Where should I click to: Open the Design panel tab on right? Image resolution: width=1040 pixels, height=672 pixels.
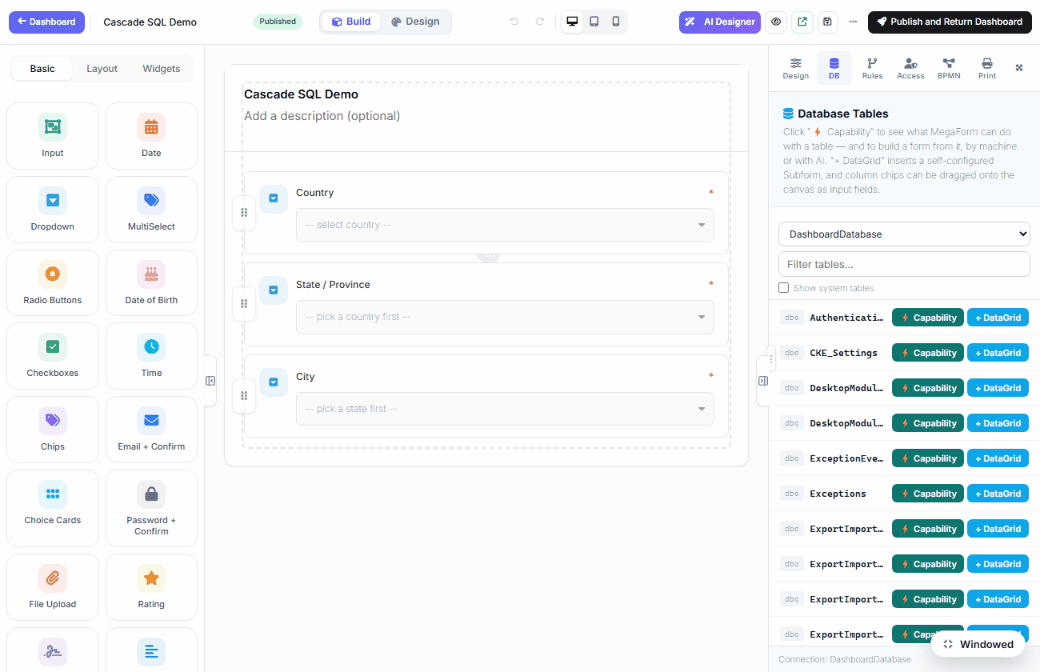point(795,68)
